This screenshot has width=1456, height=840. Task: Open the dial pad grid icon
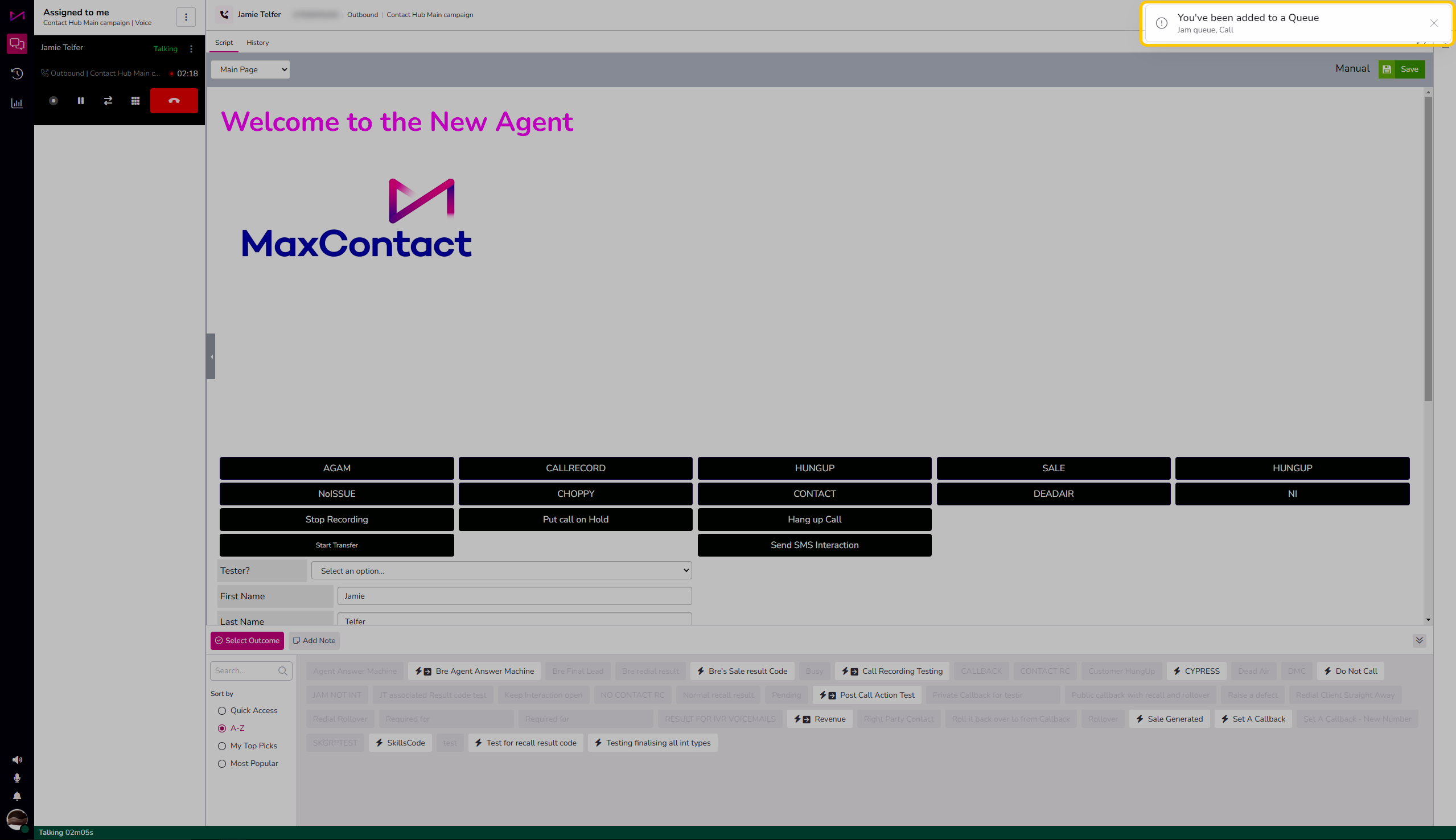[135, 100]
